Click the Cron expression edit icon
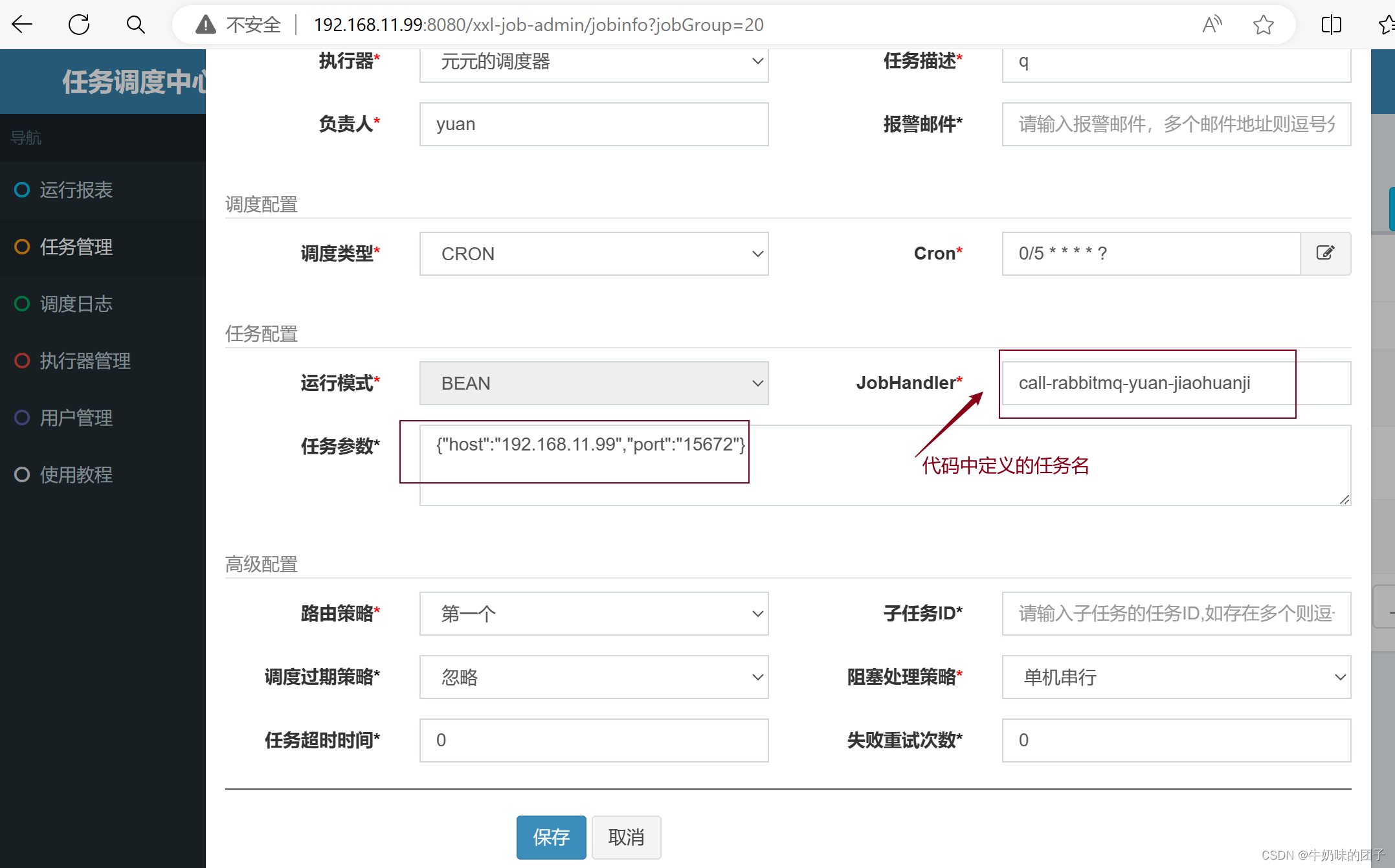The height and width of the screenshot is (868, 1395). [1325, 253]
